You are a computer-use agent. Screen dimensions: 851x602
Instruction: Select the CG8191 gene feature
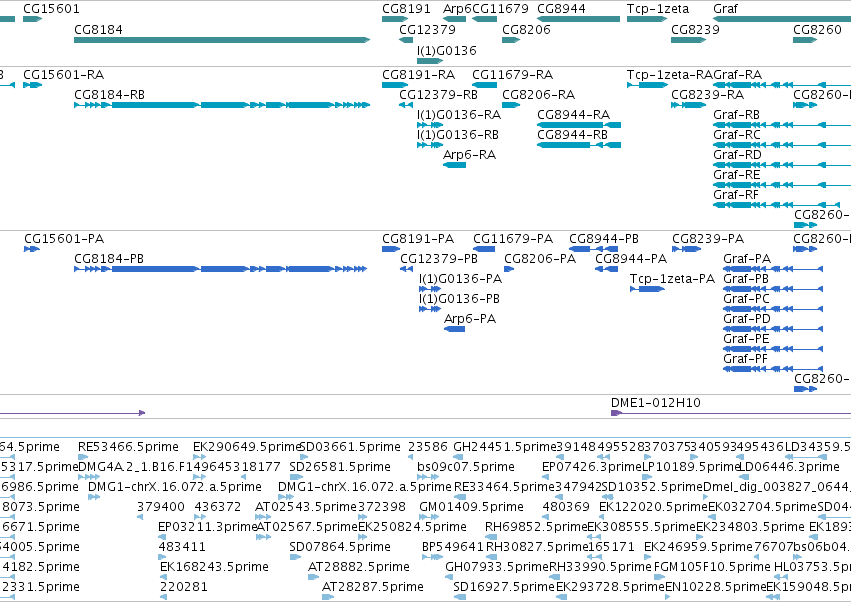[395, 19]
